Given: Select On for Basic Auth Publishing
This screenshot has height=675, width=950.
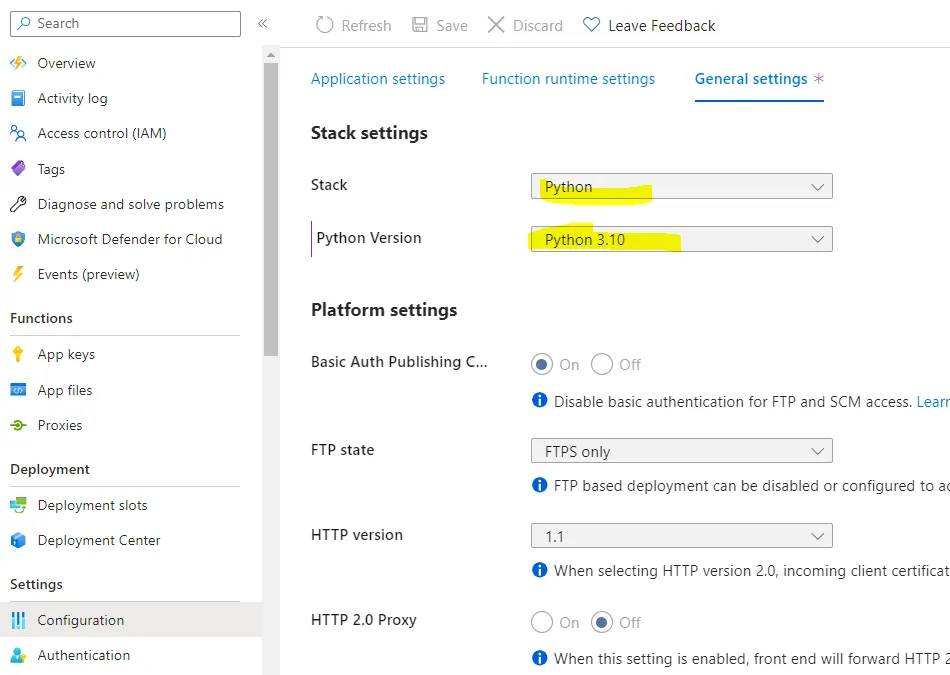Looking at the screenshot, I should tap(542, 364).
